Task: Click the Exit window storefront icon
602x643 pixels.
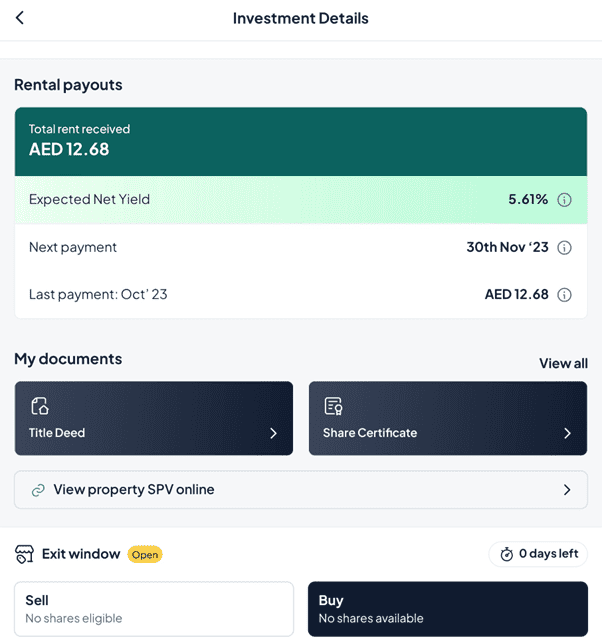Action: coord(25,554)
